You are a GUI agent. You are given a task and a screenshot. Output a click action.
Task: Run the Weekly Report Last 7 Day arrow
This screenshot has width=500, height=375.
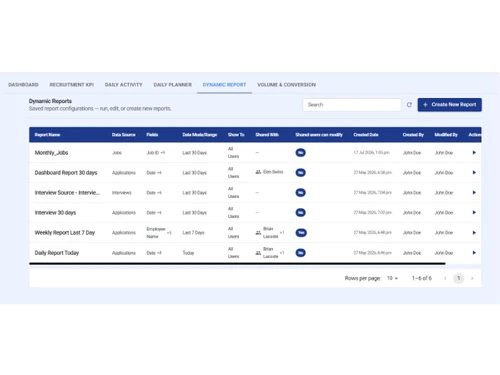(x=474, y=233)
